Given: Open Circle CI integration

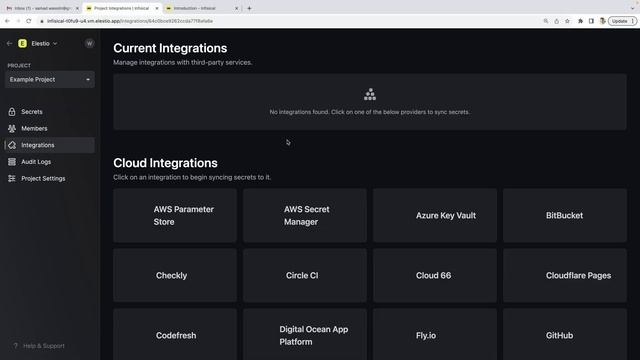Looking at the screenshot, I should 304,275.
